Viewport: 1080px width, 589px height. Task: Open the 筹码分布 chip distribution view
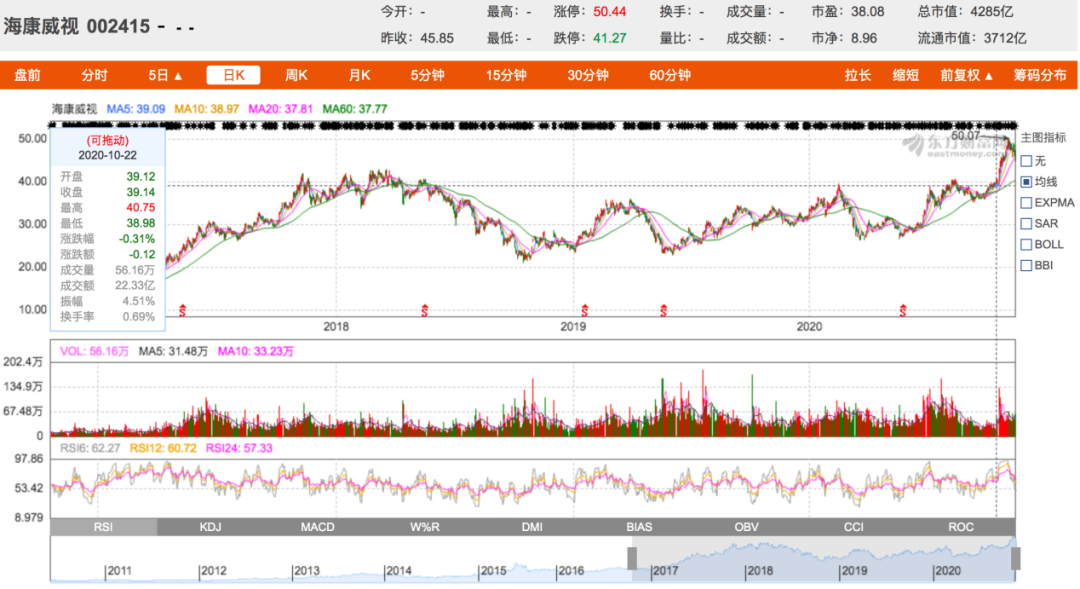1039,75
